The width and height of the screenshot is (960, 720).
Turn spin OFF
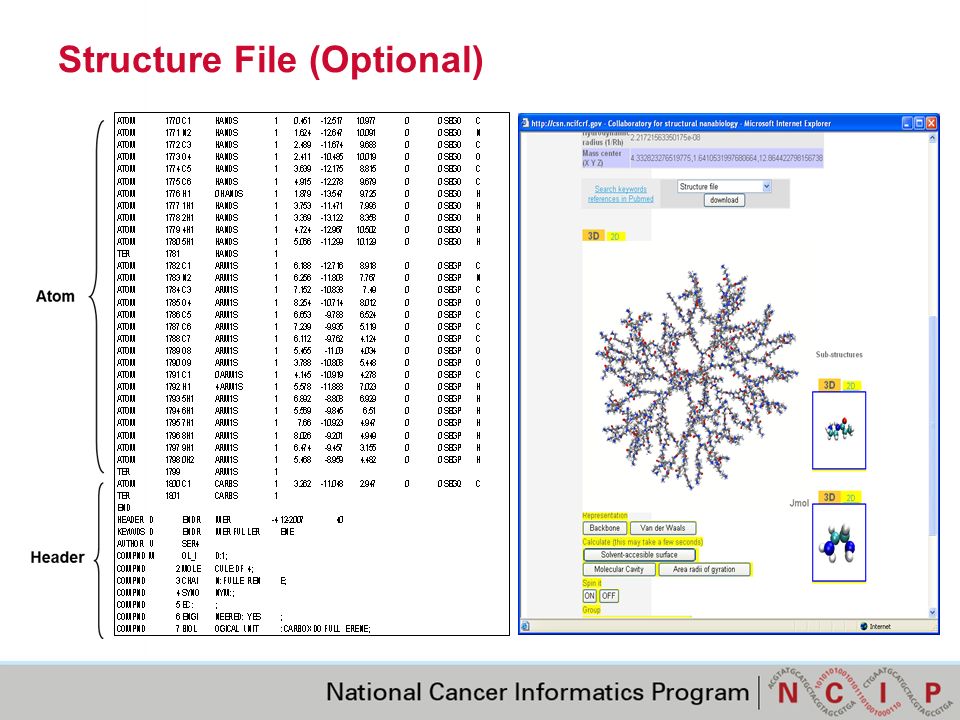click(x=609, y=596)
